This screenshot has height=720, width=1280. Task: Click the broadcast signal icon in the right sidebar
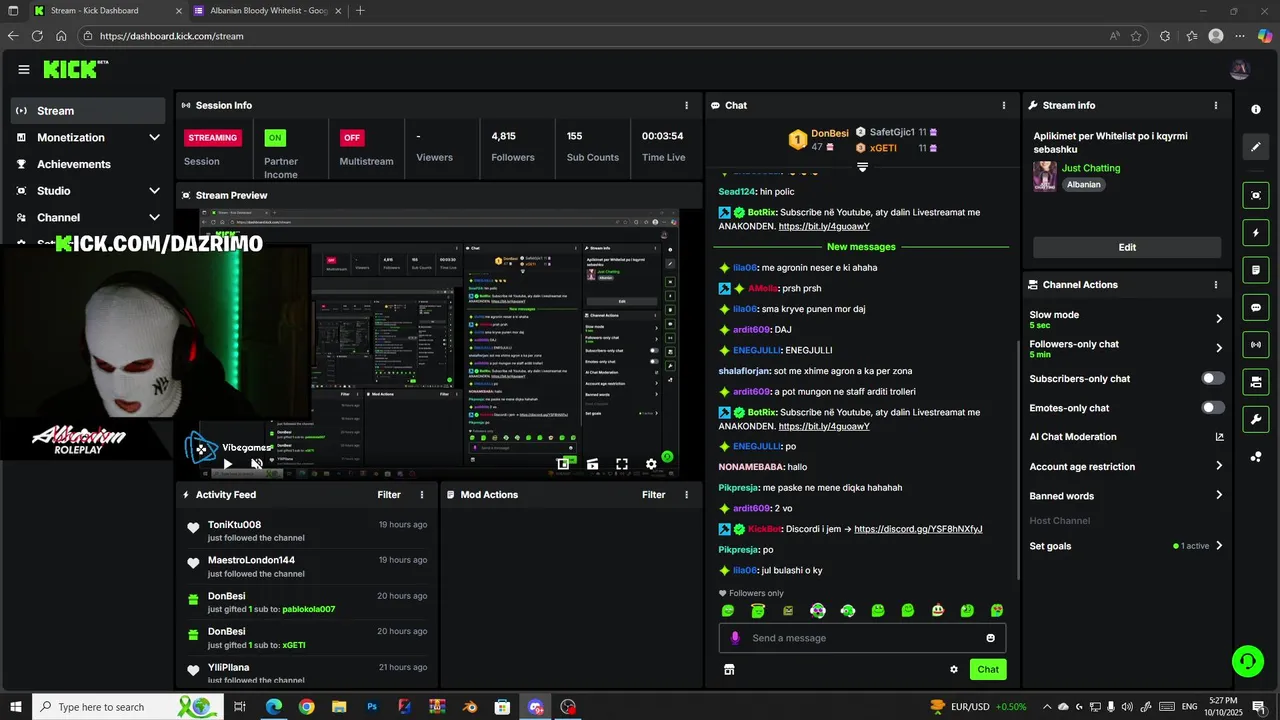1256,345
